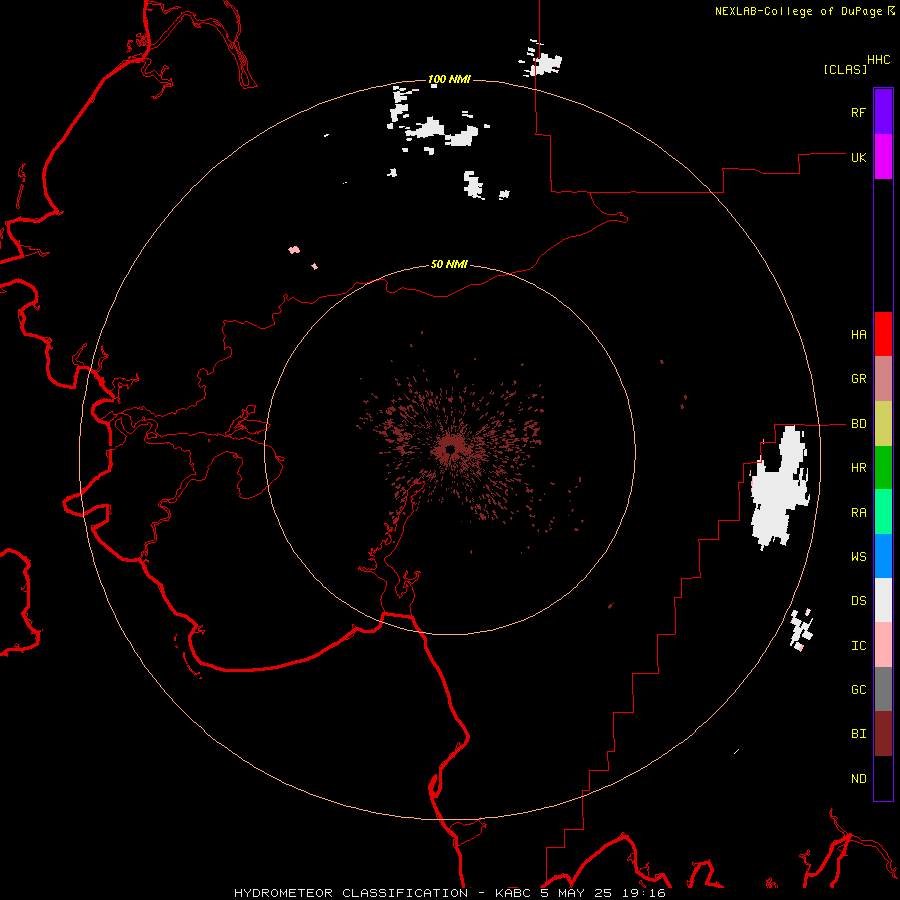Click the HA legend label
Viewport: 900px width, 900px height.
point(858,334)
